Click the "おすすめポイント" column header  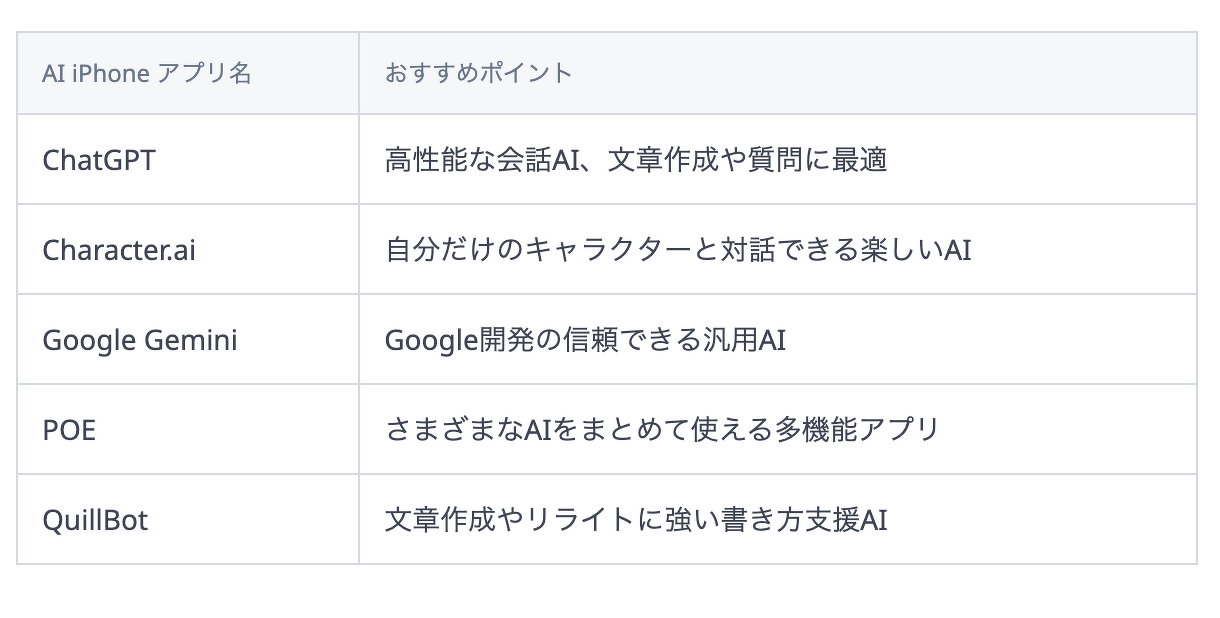point(778,73)
